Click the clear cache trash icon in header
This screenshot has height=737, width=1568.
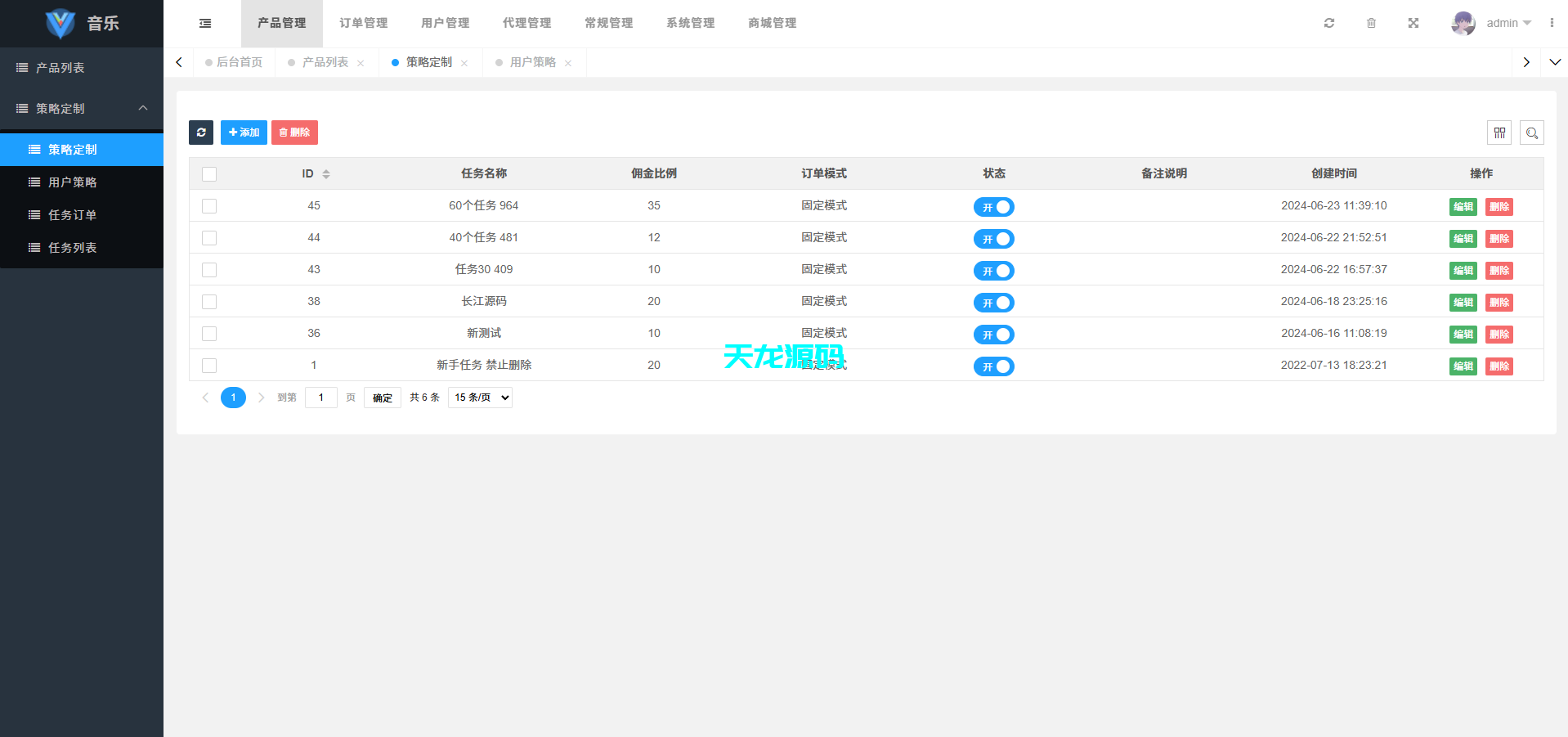[x=1372, y=23]
